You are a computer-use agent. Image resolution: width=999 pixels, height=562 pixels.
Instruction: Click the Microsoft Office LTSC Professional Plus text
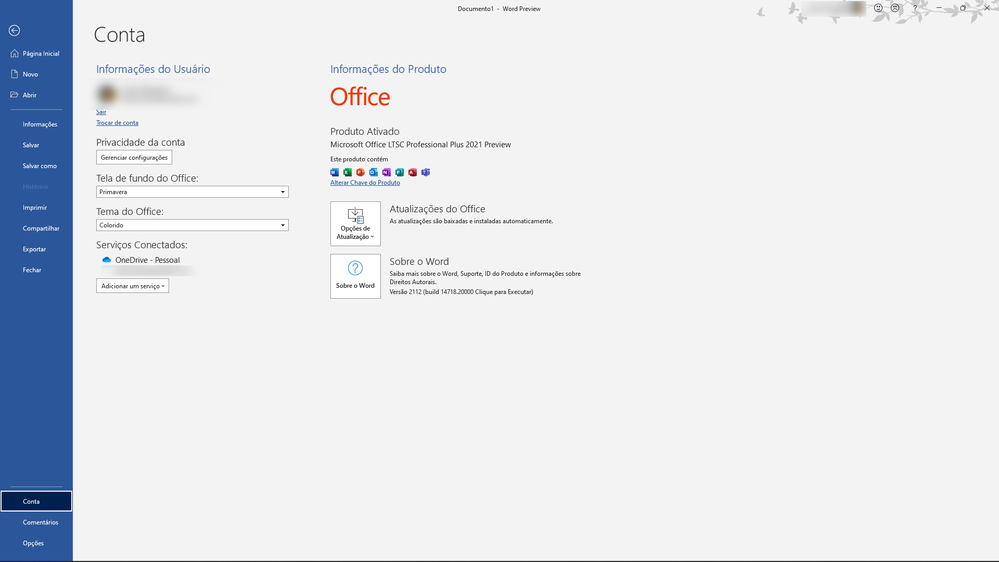pos(420,145)
